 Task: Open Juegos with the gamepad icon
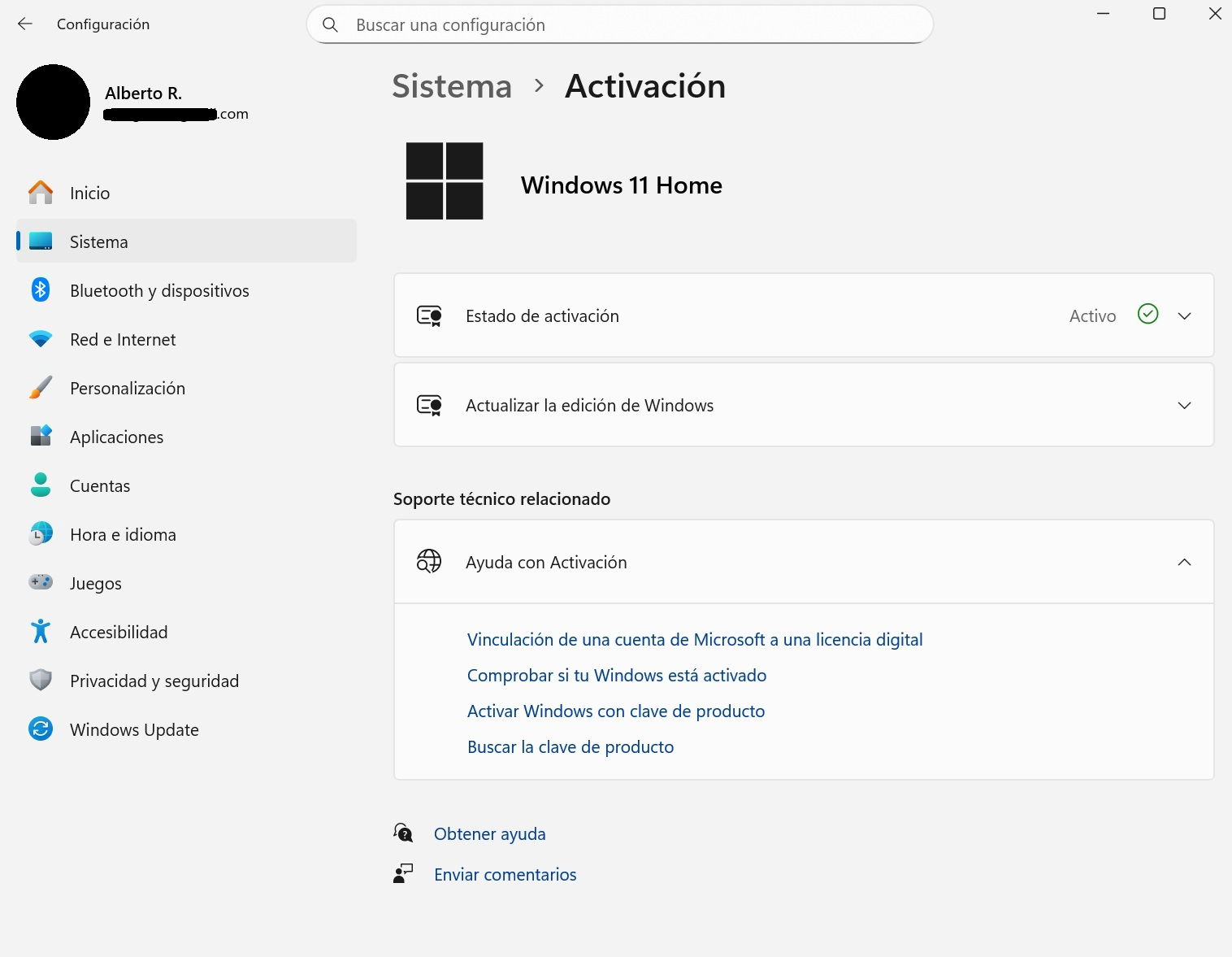pyautogui.click(x=40, y=582)
